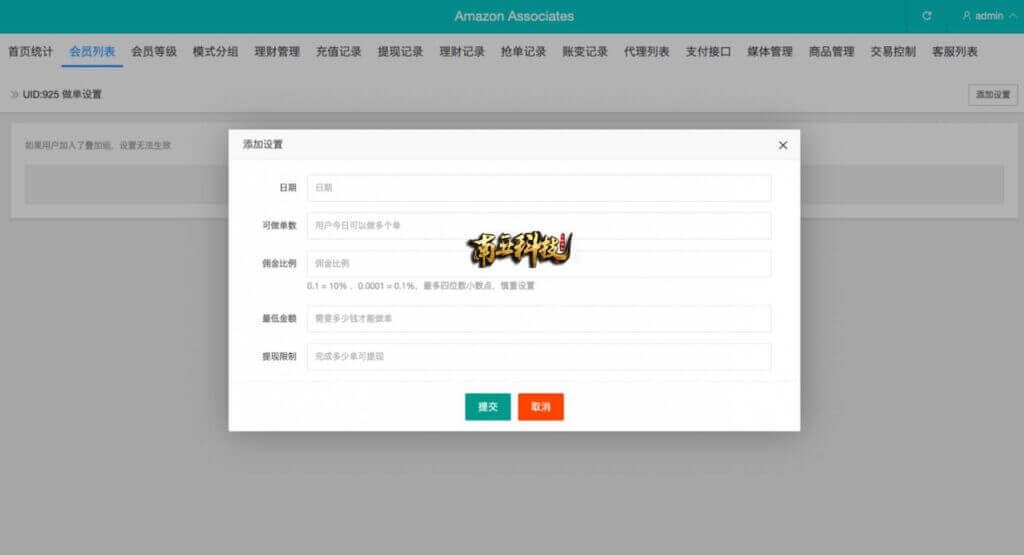
Task: Click the refresh icon in top bar
Action: (927, 16)
